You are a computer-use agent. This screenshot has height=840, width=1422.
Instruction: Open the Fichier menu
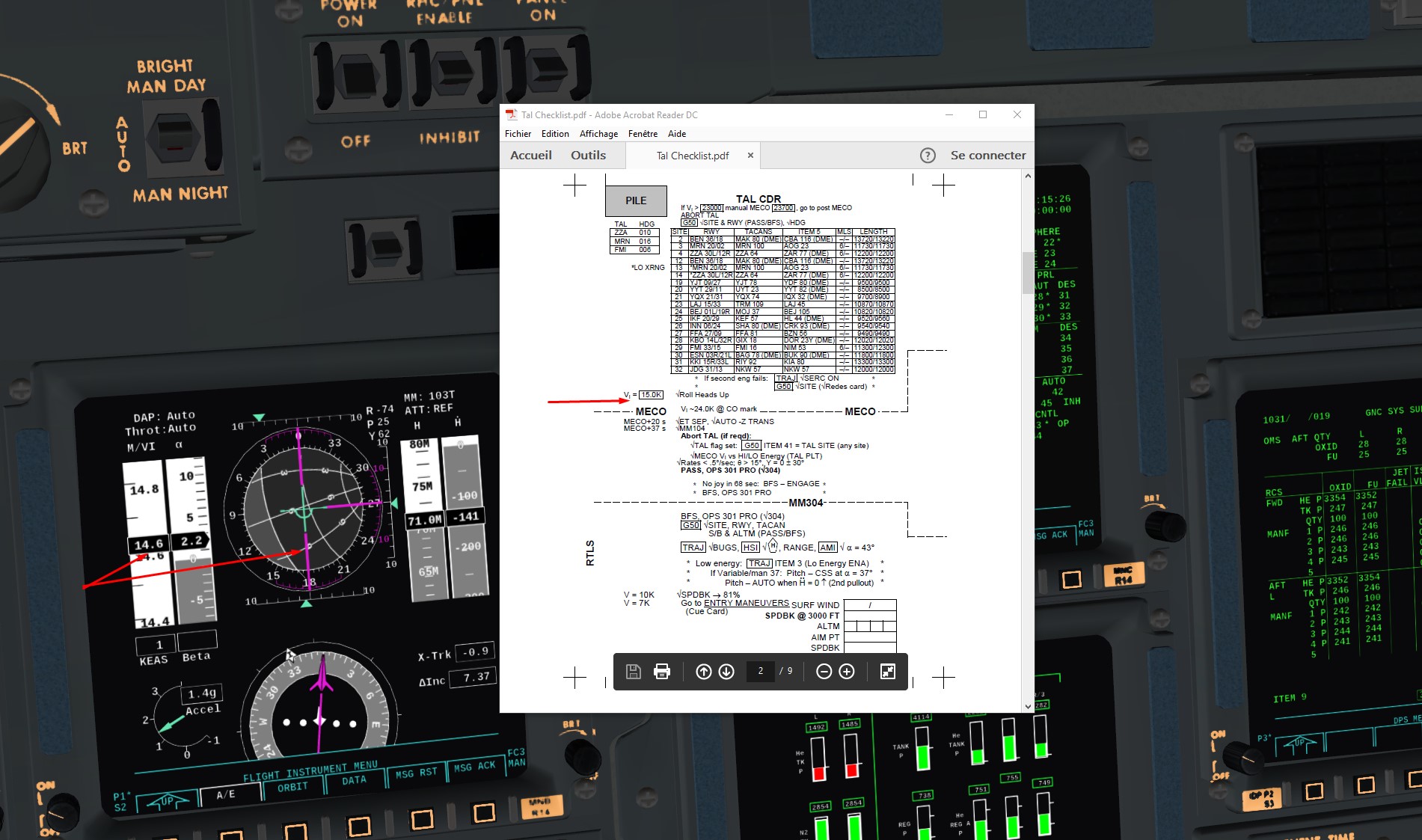[518, 134]
